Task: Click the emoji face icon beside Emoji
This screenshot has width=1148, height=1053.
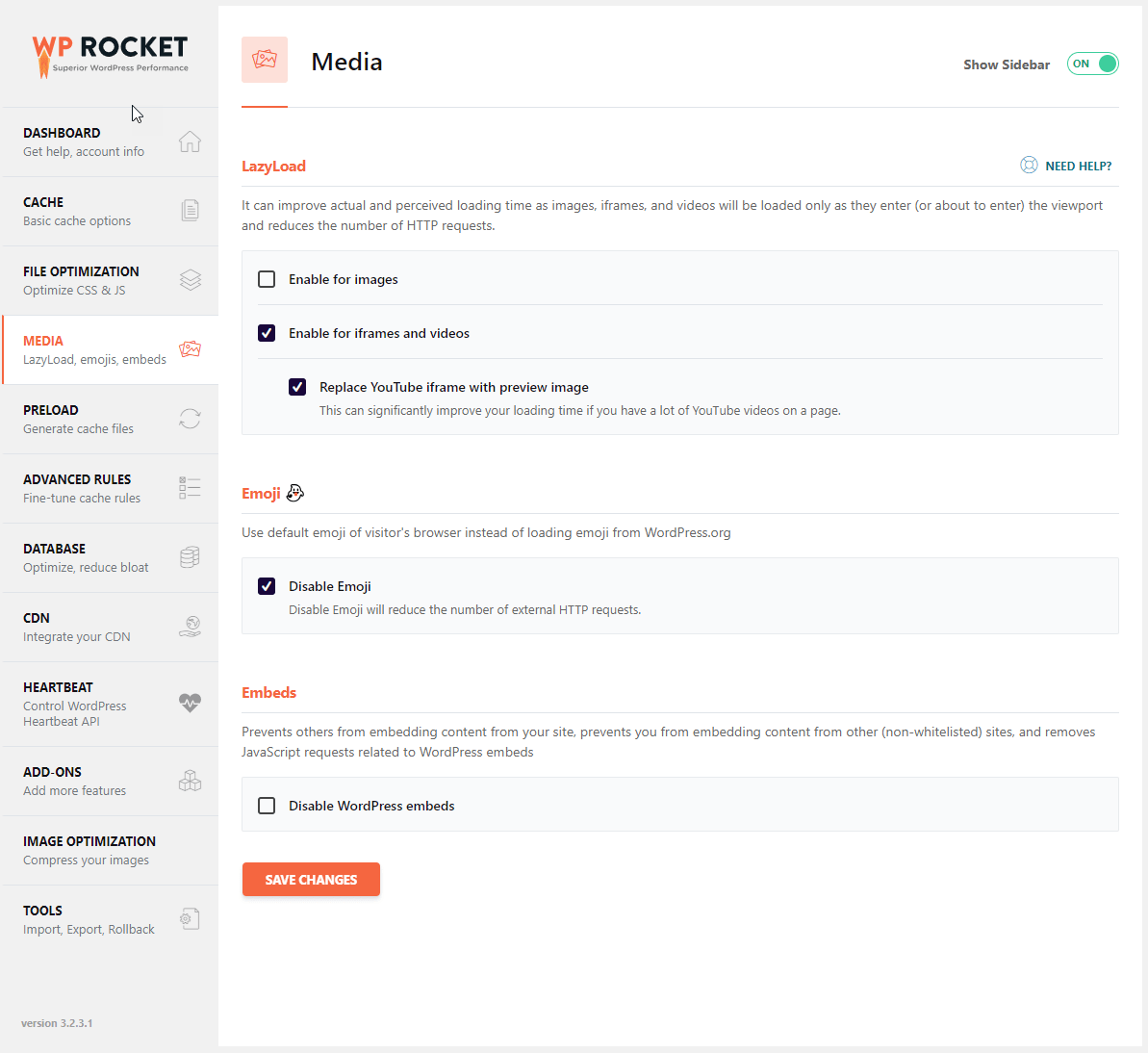Action: point(295,493)
